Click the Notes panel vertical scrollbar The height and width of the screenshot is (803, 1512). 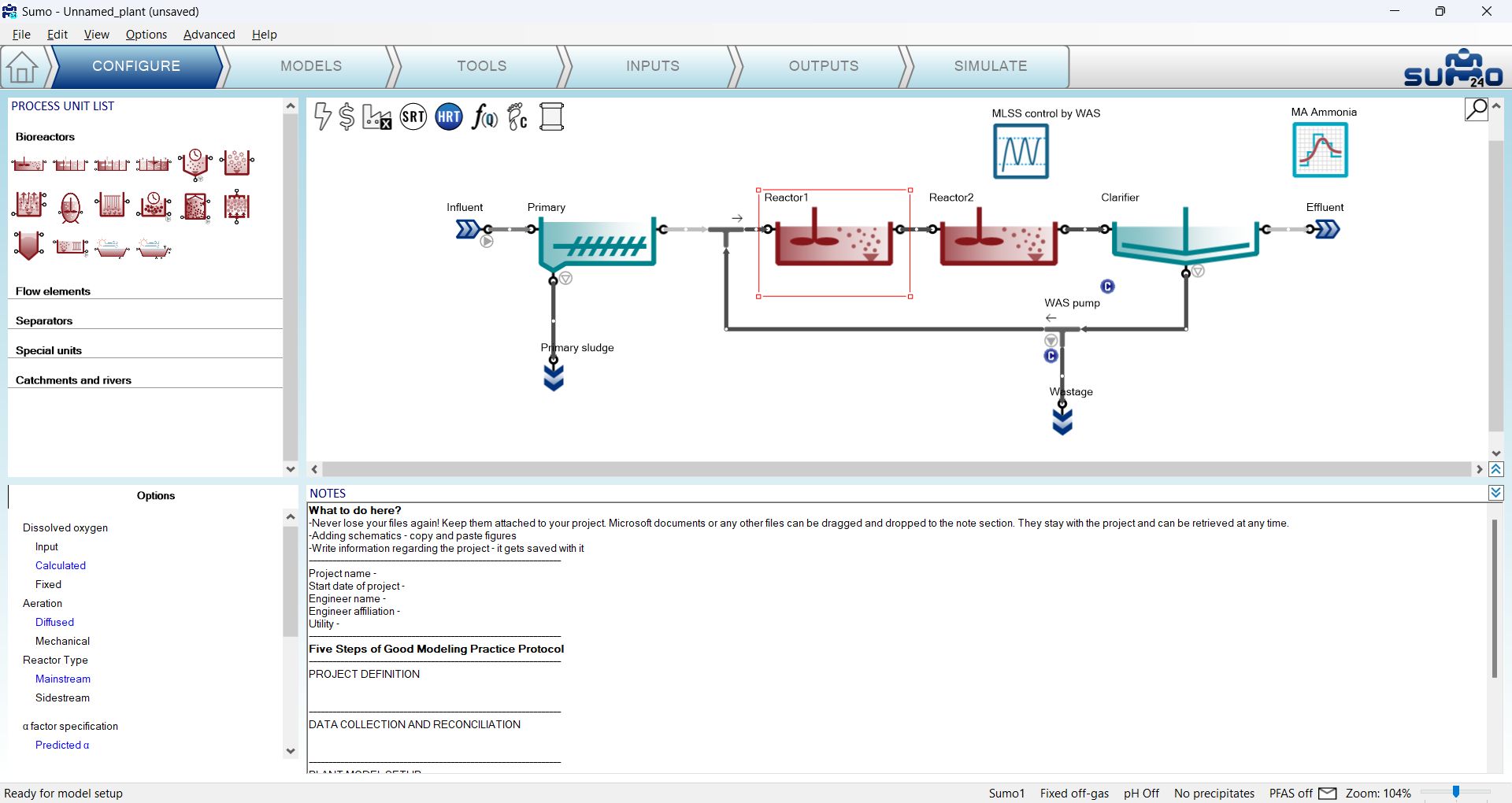point(1495,598)
